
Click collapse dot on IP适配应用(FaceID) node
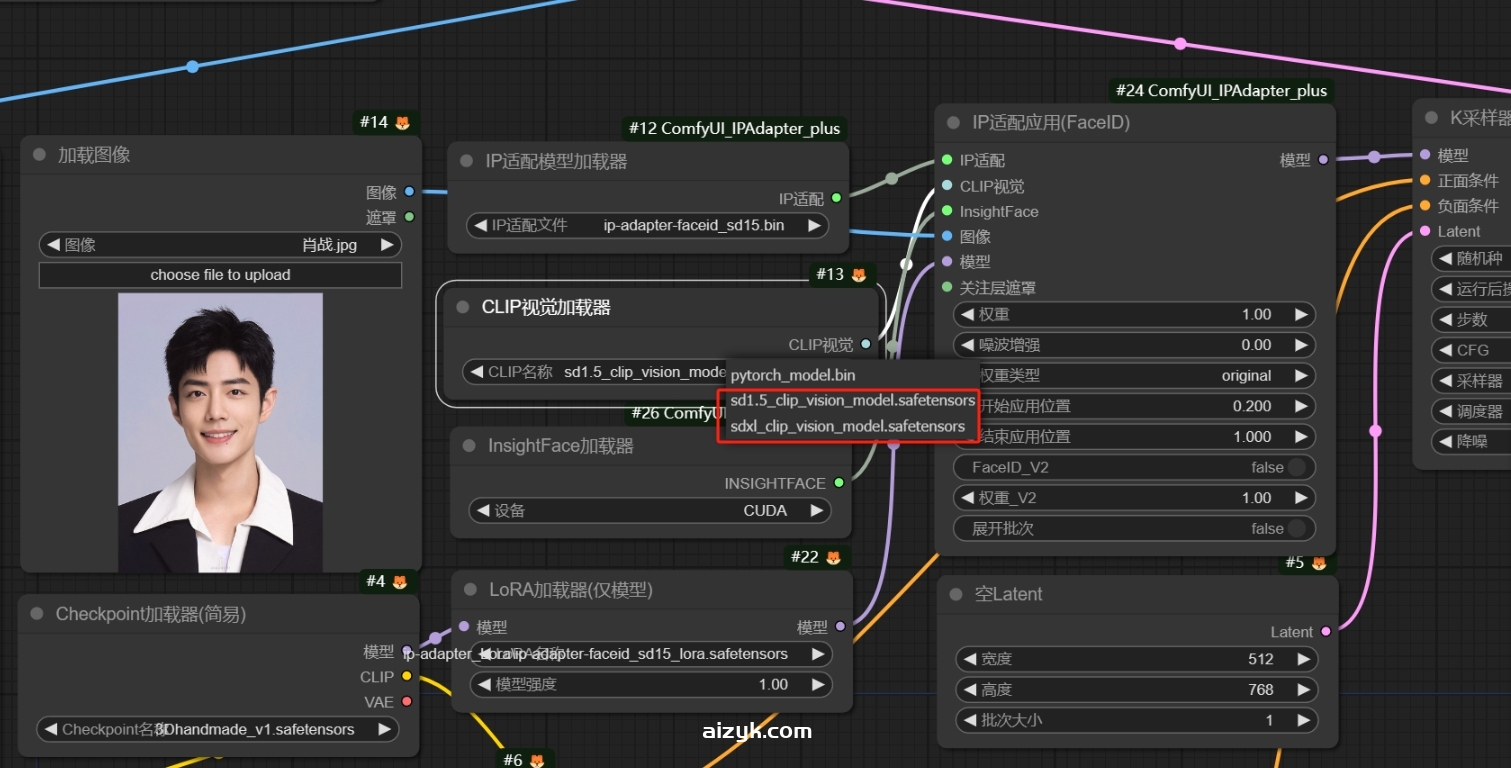click(954, 123)
